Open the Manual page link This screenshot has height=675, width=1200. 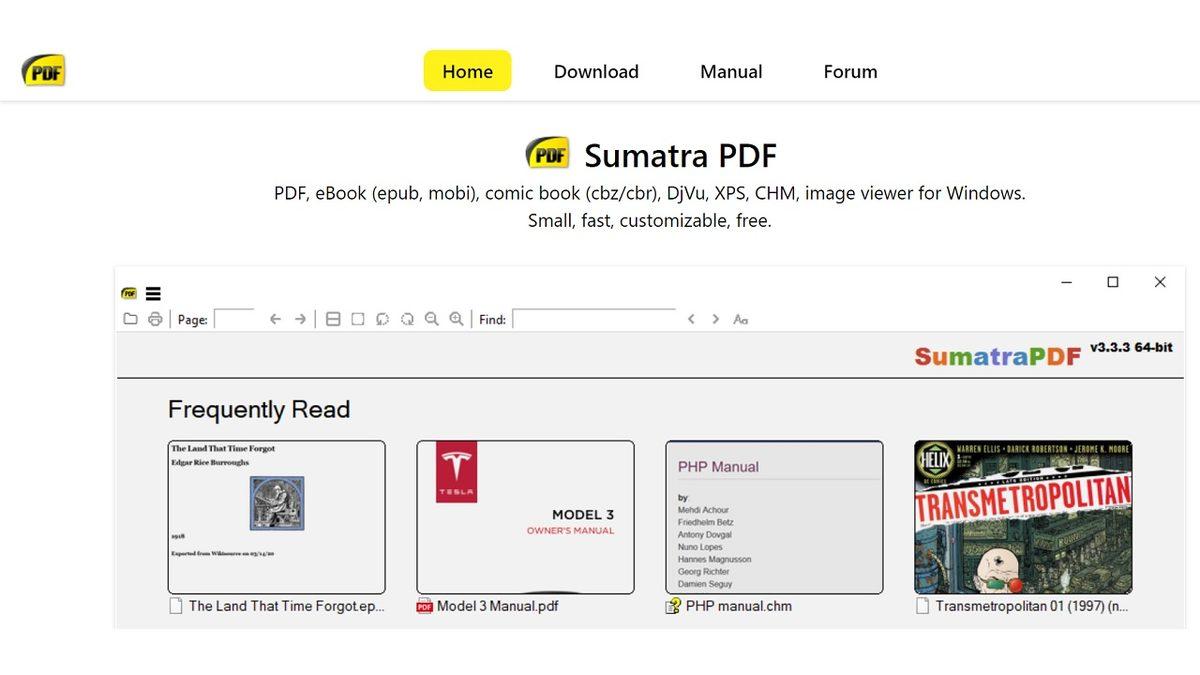tap(731, 72)
